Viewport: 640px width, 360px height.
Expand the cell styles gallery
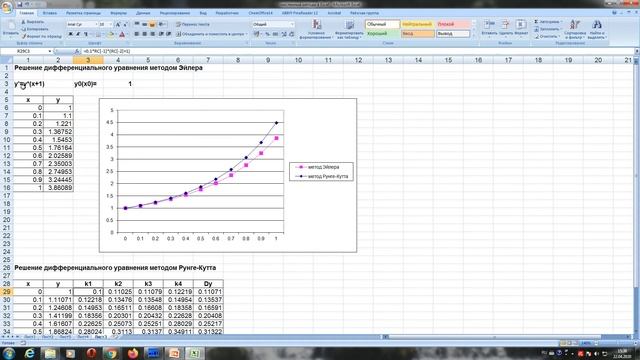tap(473, 36)
